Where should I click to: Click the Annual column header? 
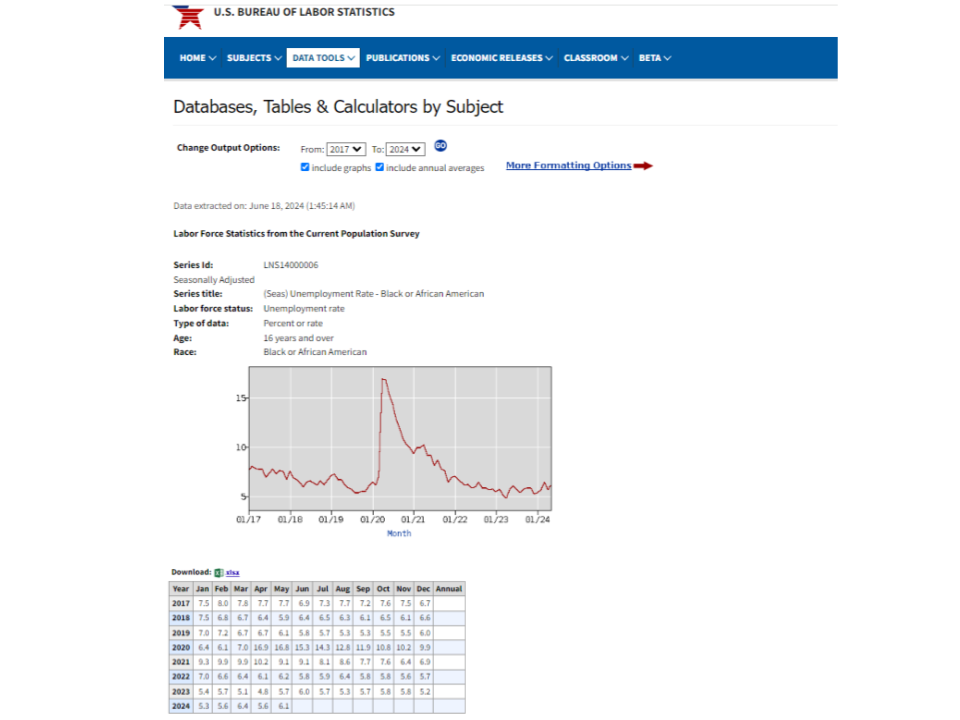pos(449,589)
